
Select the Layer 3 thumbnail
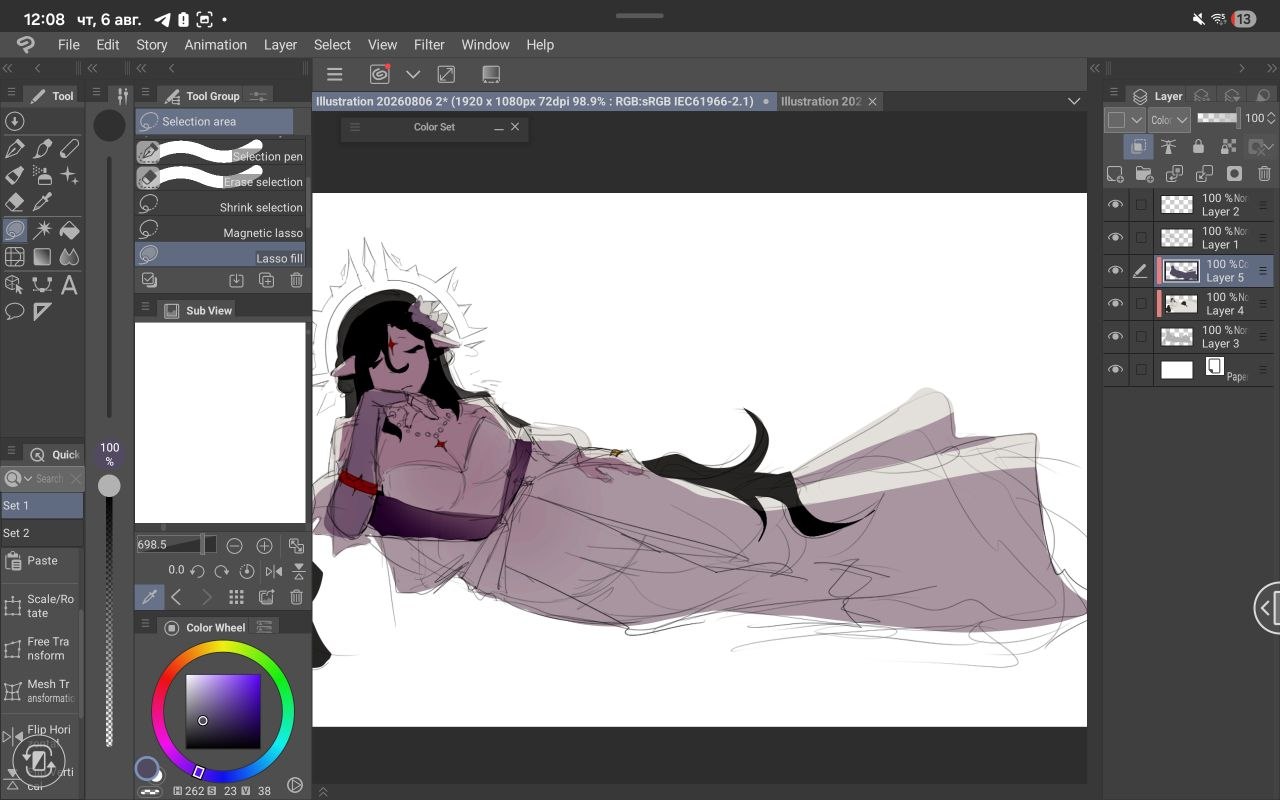point(1177,337)
